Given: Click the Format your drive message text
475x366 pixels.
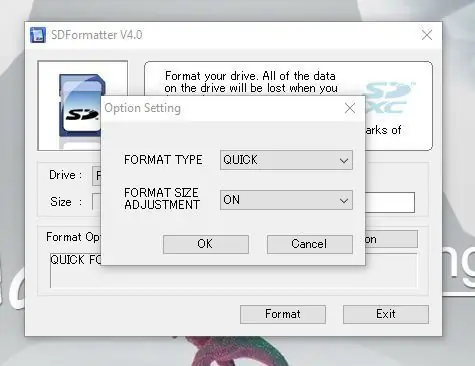Looking at the screenshot, I should point(251,82).
